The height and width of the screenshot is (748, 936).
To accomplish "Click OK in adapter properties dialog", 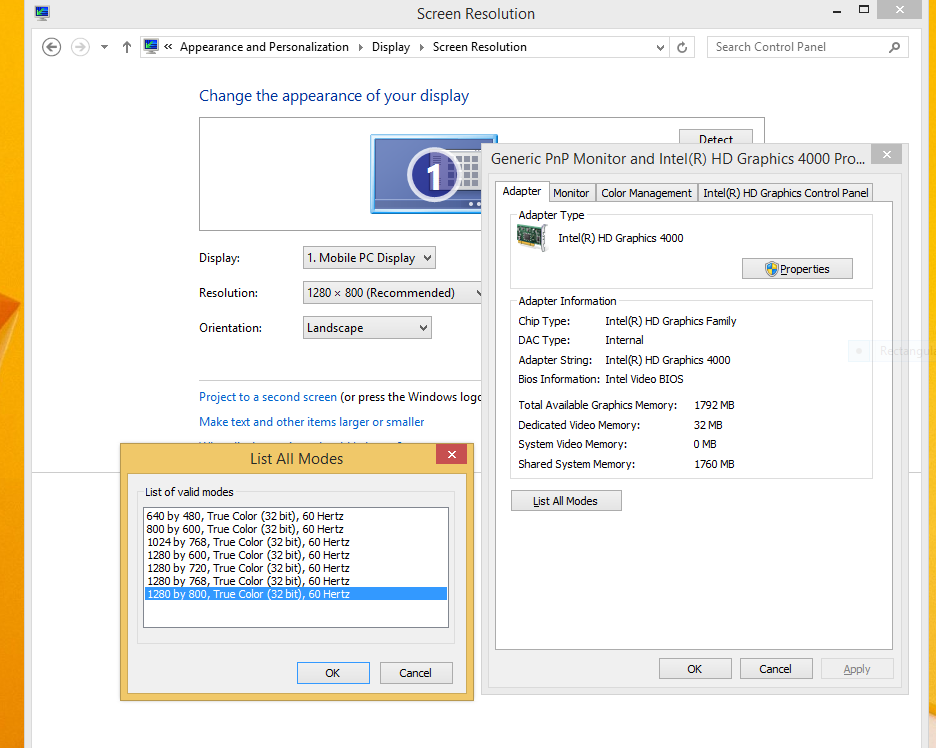I will [695, 669].
